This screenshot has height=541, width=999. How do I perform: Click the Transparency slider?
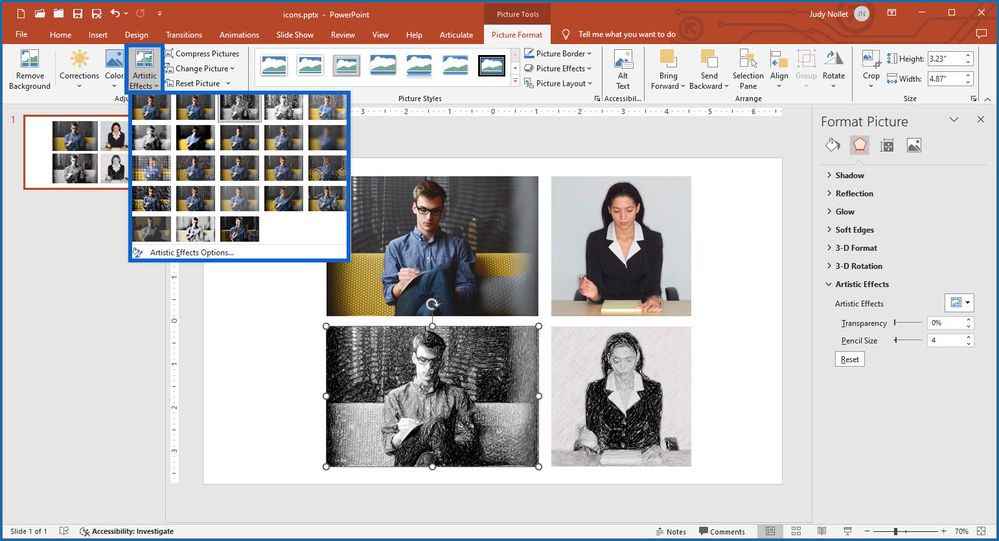pos(908,323)
